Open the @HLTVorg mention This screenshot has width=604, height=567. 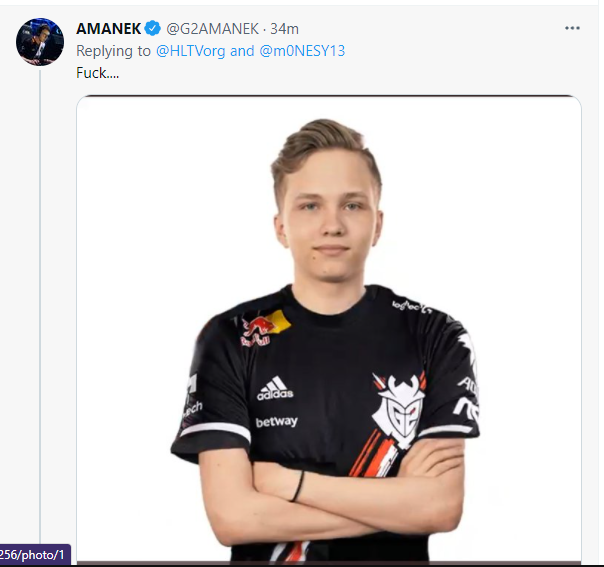point(190,51)
